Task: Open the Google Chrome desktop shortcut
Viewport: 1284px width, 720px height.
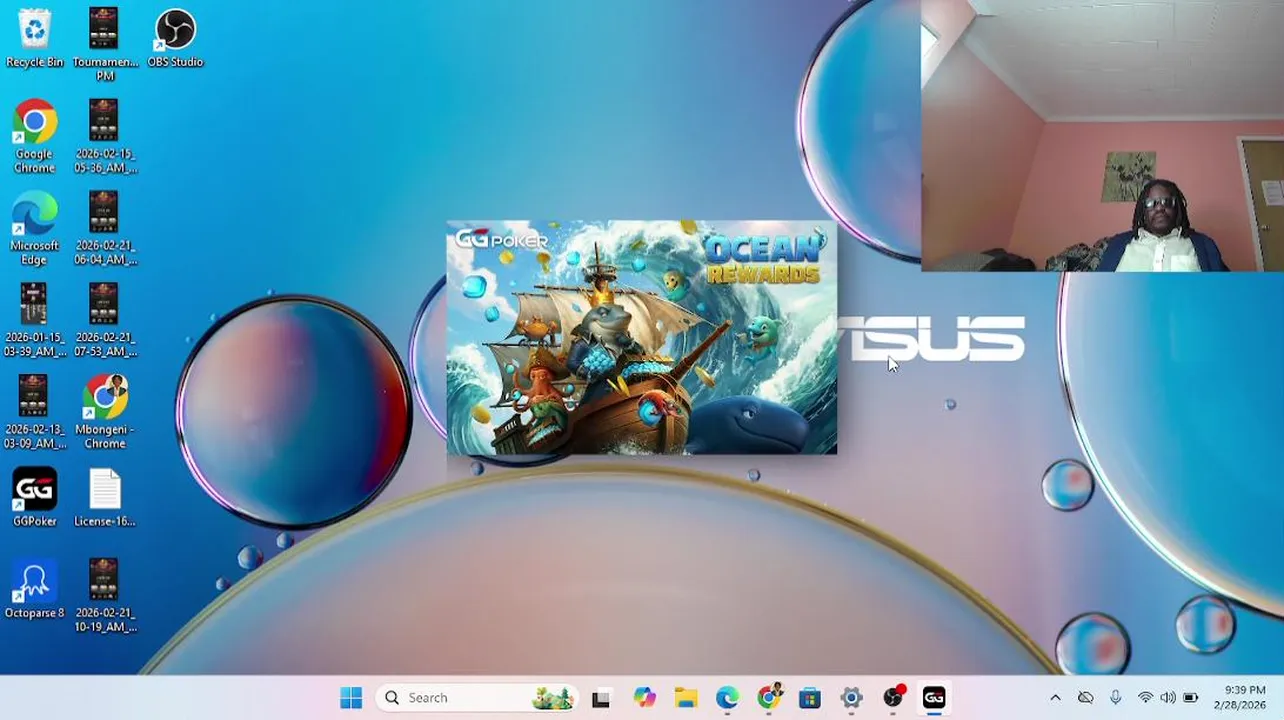Action: click(x=34, y=136)
